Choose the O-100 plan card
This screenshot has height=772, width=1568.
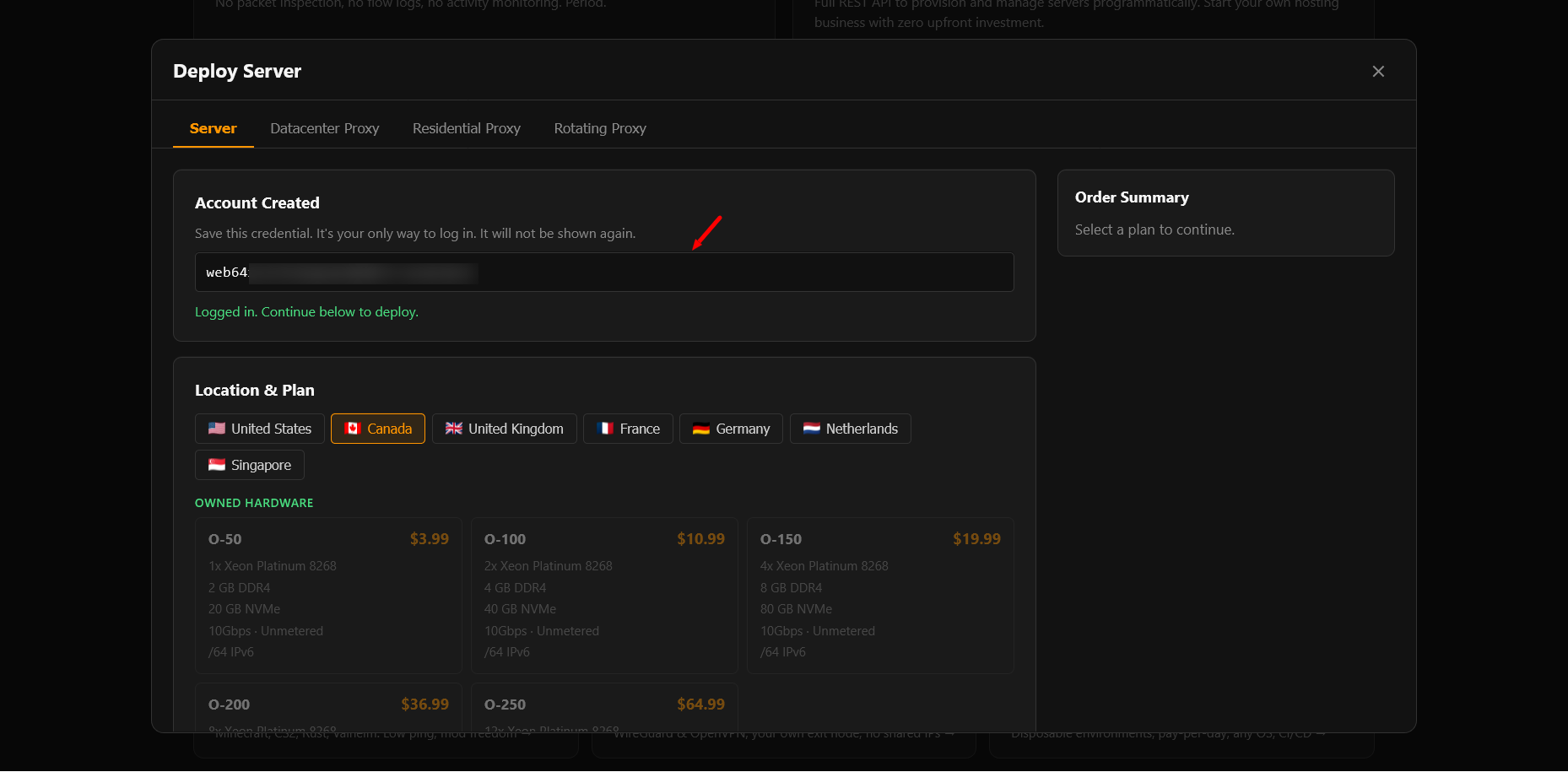coord(604,596)
